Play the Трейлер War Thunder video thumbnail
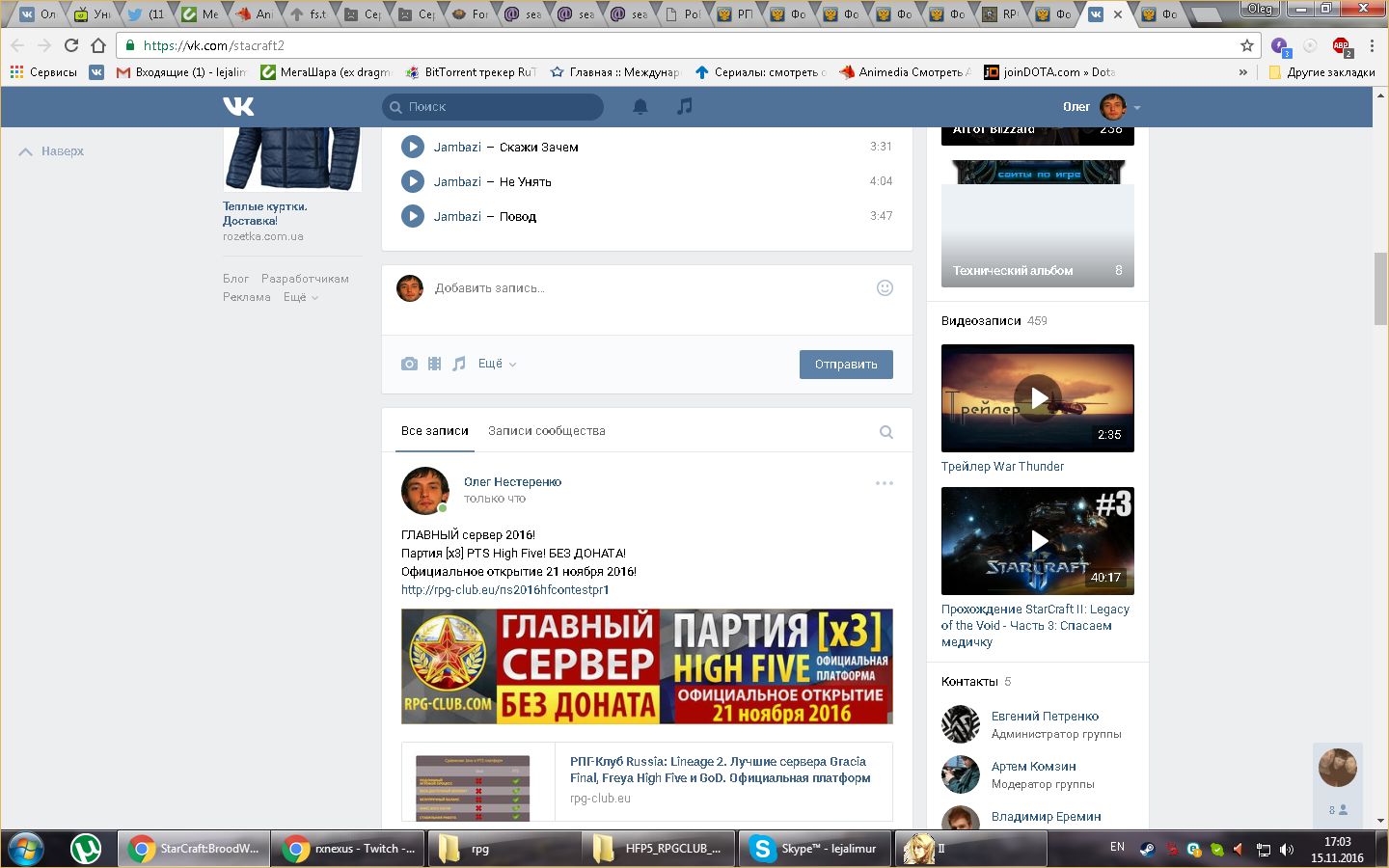1389x868 pixels. [x=1038, y=398]
